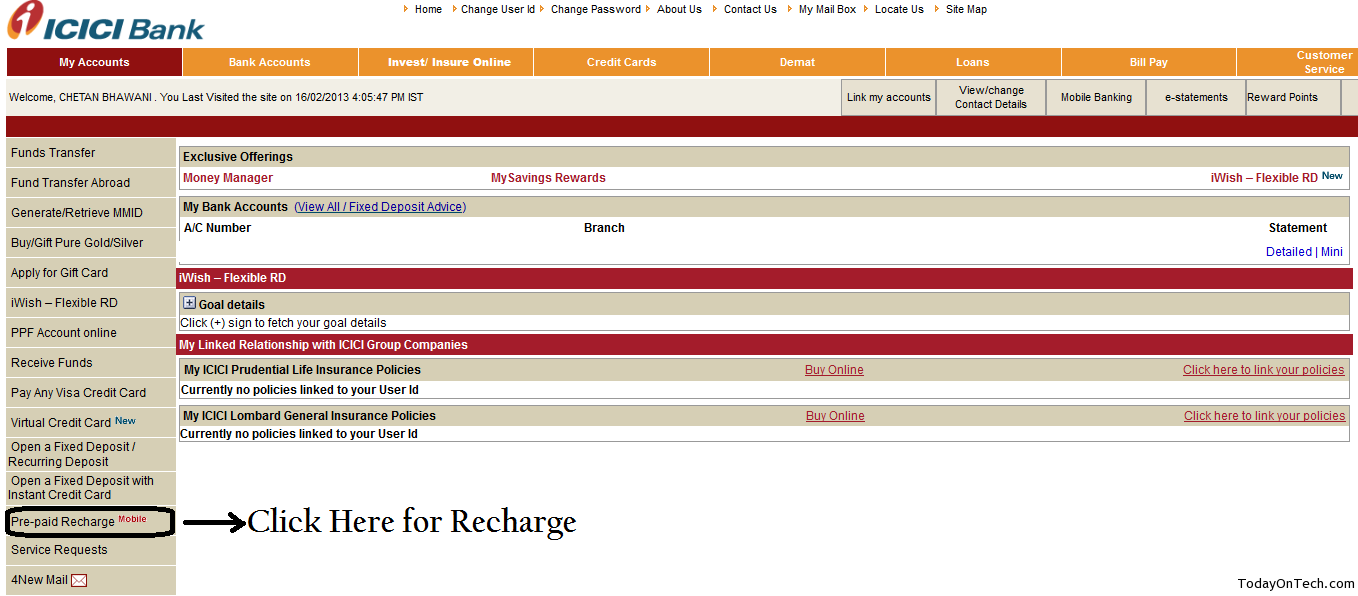Link policies for ICICI Lombard General Insurance
Image resolution: width=1358 pixels, height=596 pixels.
tap(1265, 416)
